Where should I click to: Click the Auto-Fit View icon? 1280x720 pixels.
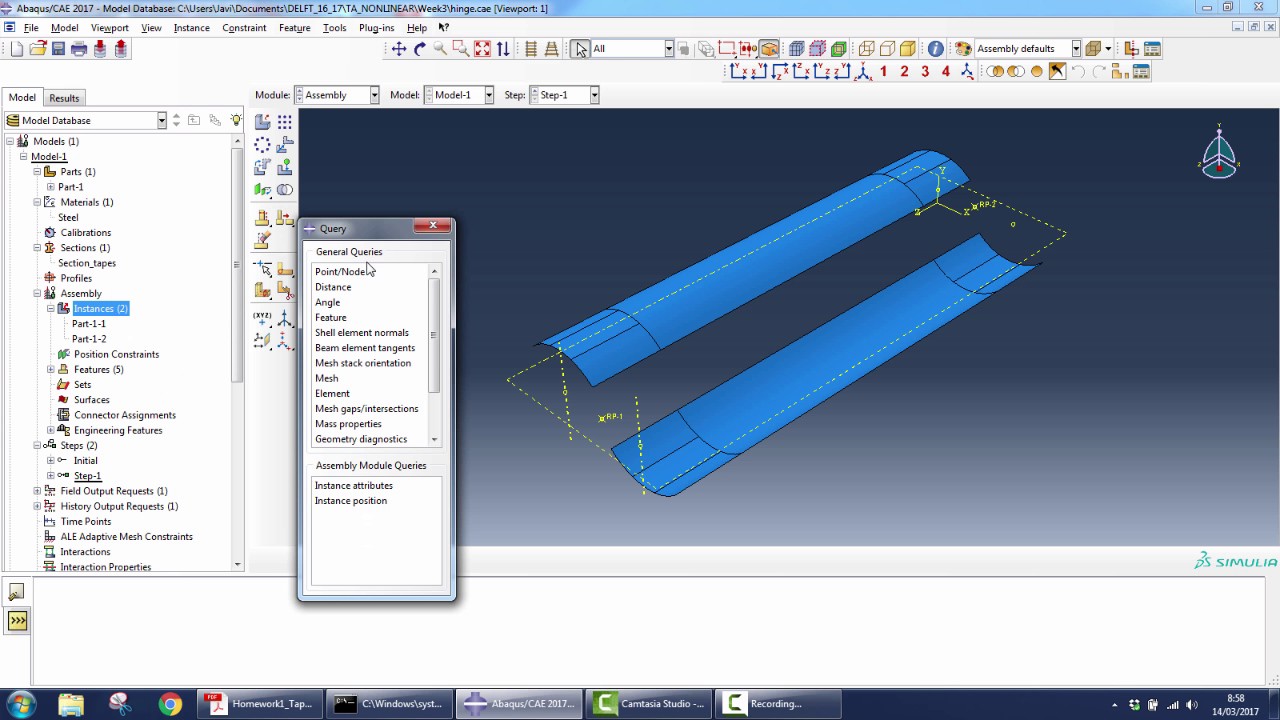(x=482, y=48)
